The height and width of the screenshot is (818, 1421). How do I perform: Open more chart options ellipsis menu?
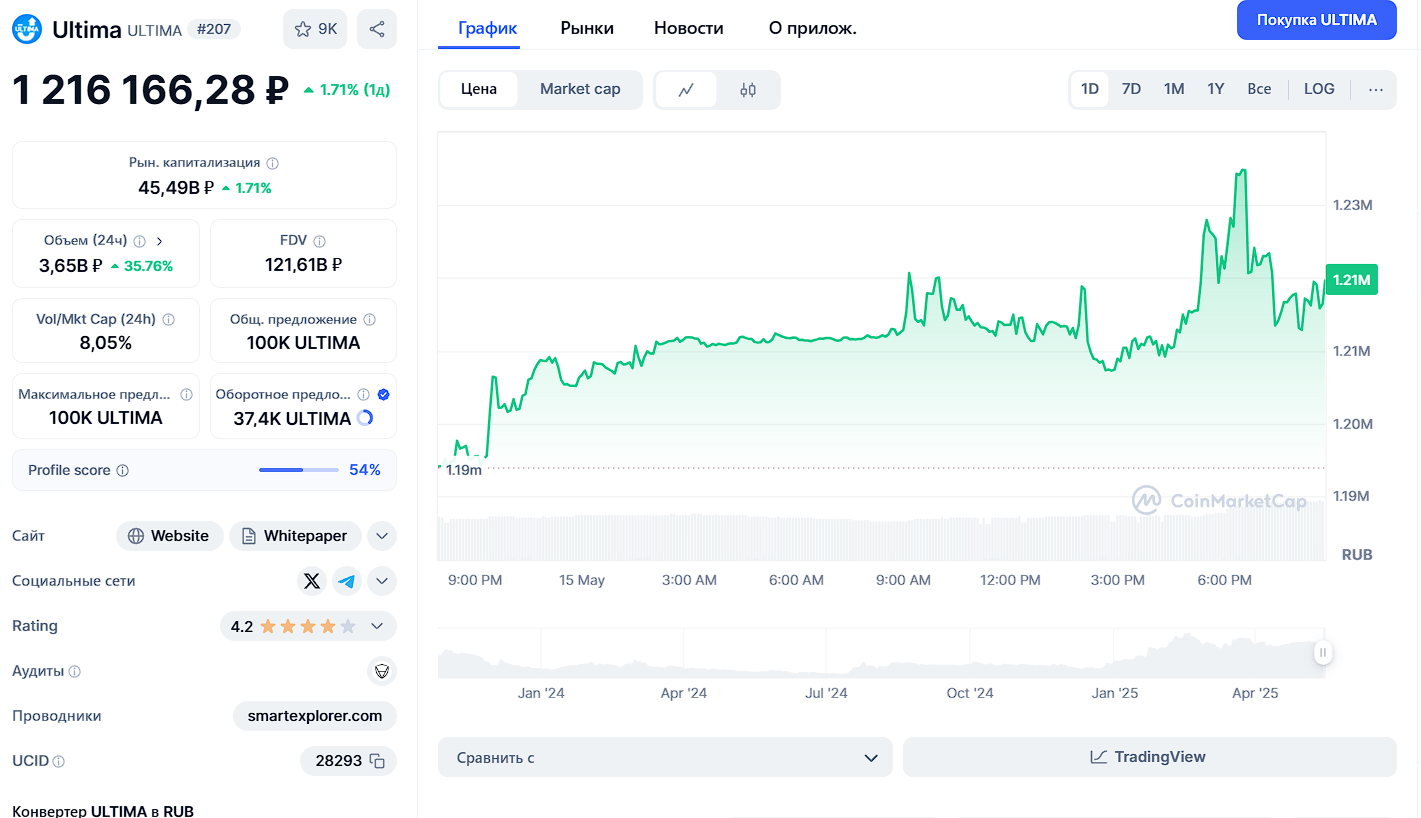point(1376,89)
